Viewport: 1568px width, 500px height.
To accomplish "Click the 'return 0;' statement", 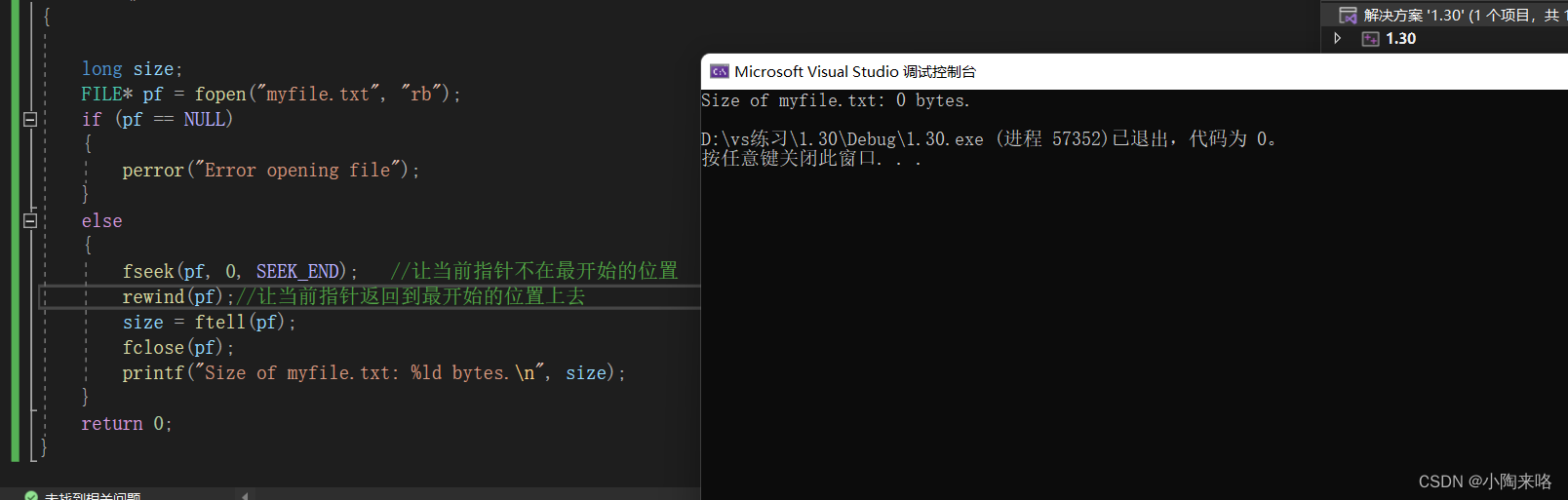I will click(127, 424).
